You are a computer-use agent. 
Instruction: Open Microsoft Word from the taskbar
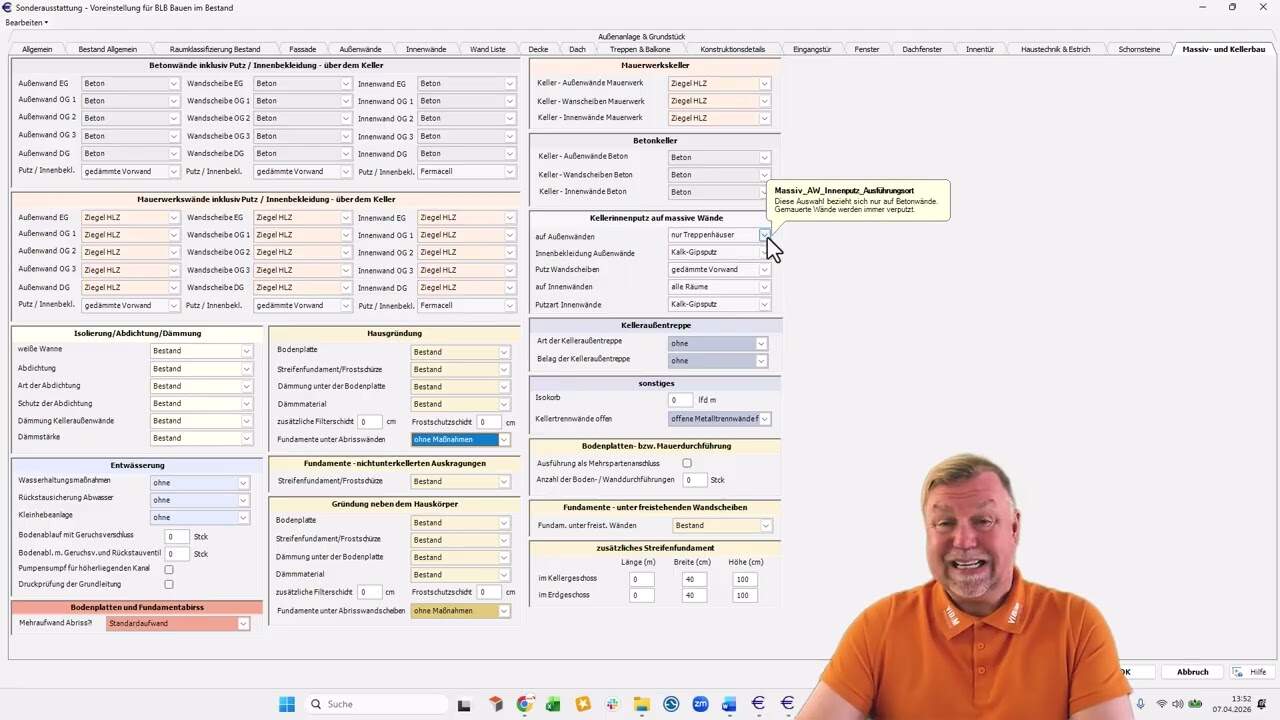(729, 704)
